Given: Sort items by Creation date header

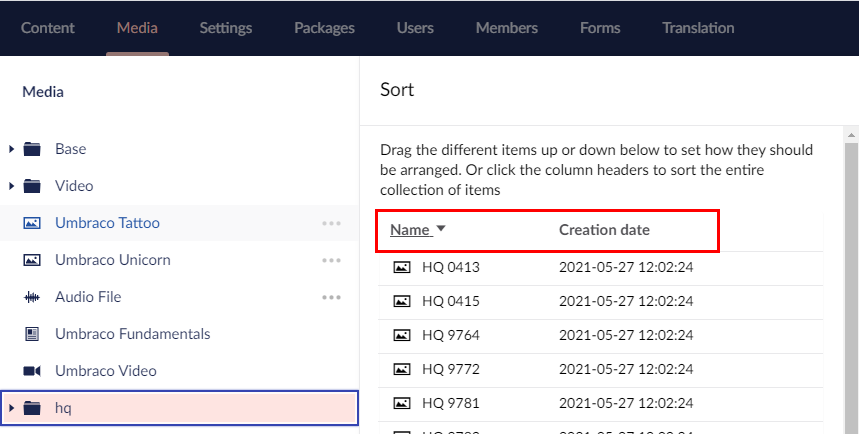Looking at the screenshot, I should coord(604,230).
